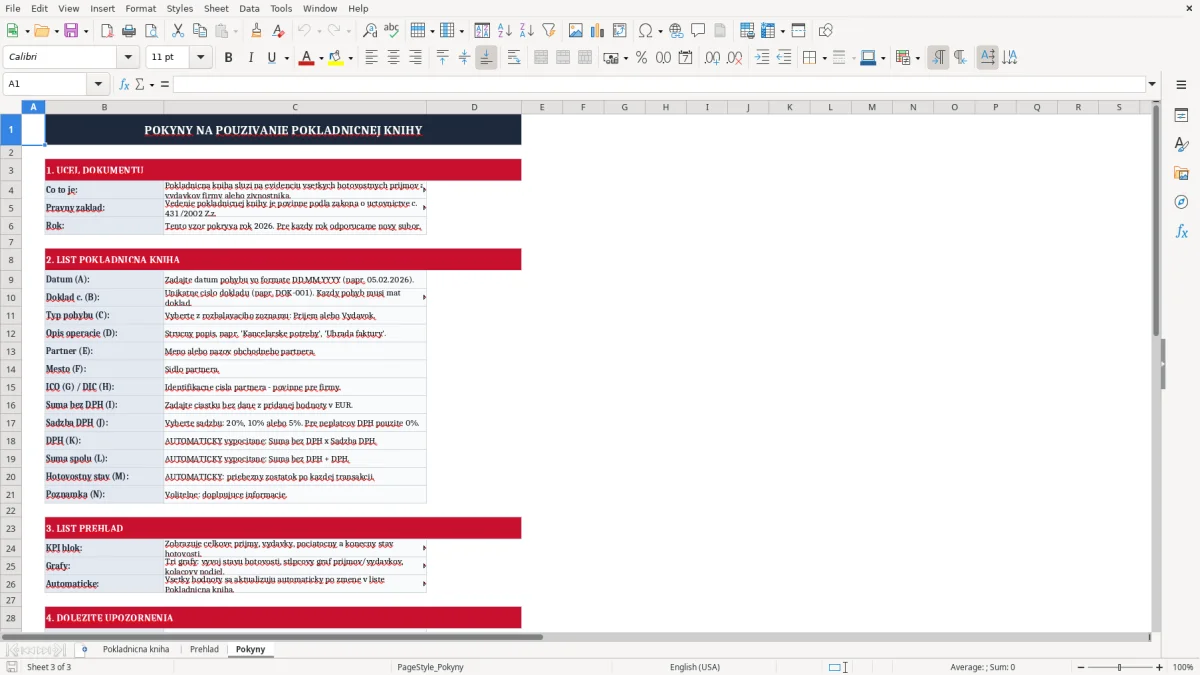This screenshot has height=675, width=1200.
Task: Open font color dropdown arrow
Action: click(320, 58)
